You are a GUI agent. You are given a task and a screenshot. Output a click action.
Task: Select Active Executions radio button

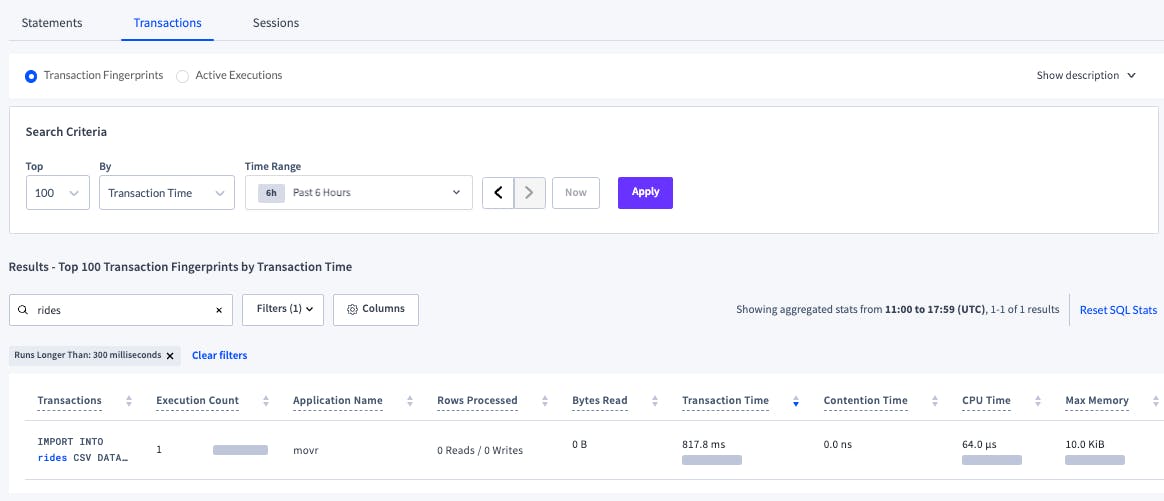[182, 76]
